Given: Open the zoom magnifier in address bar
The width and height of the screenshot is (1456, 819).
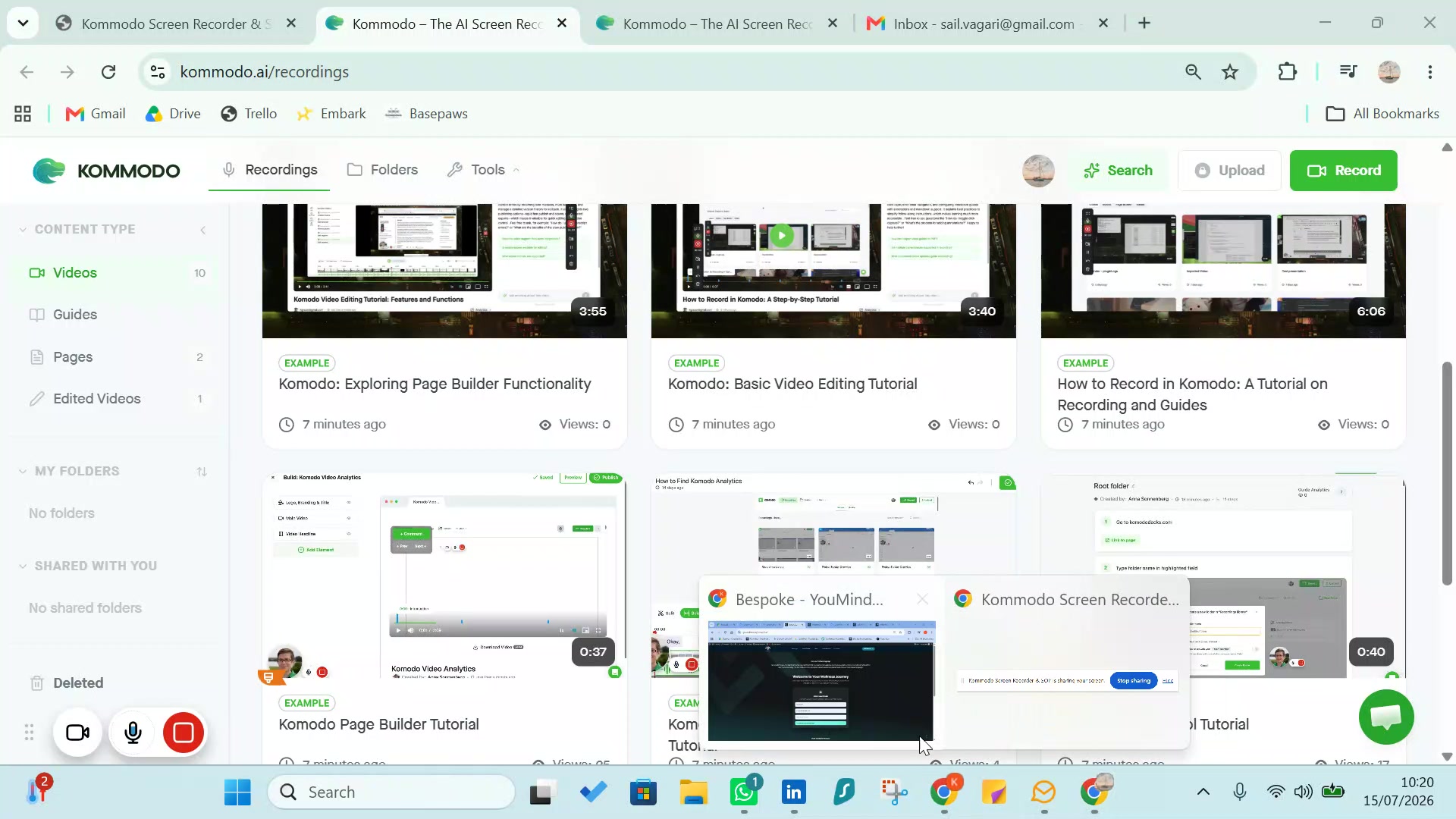Looking at the screenshot, I should click(1193, 72).
